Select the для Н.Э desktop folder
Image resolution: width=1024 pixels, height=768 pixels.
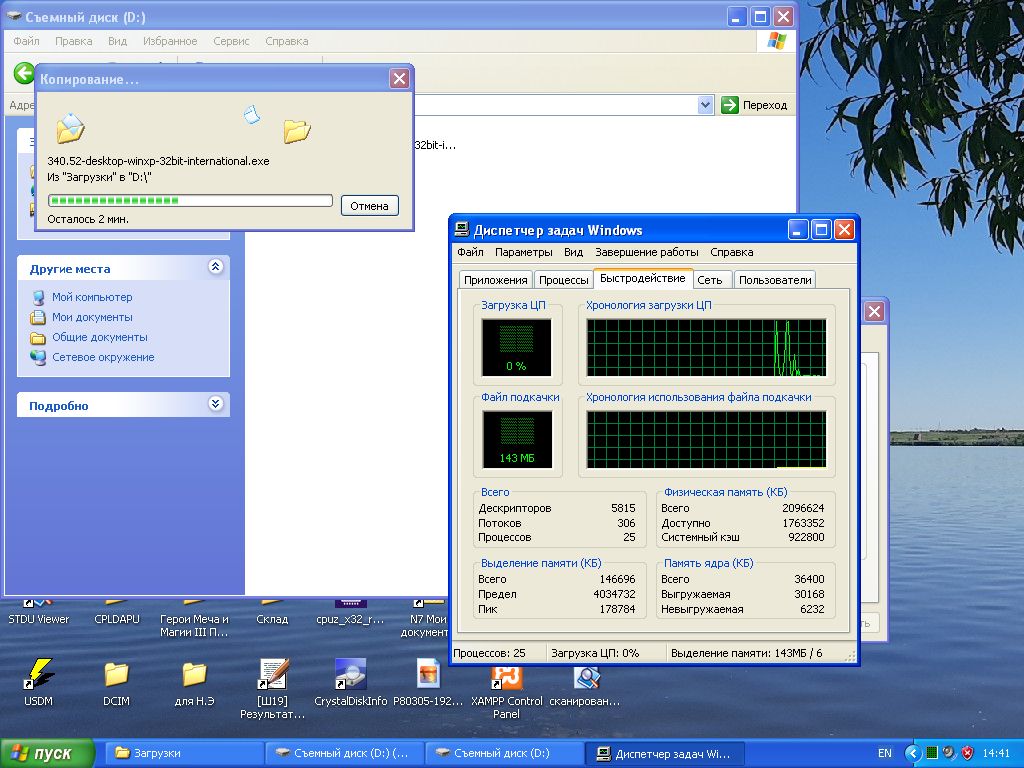194,675
